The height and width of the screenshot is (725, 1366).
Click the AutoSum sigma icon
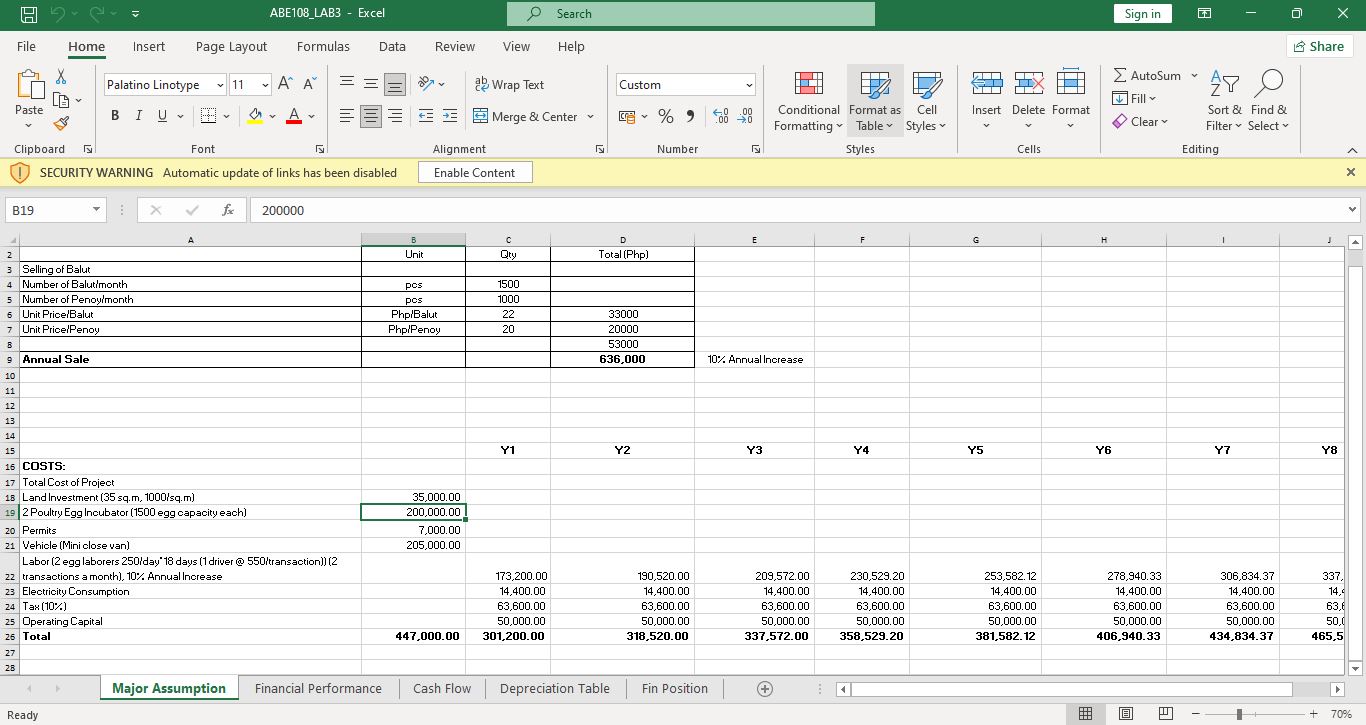[x=1120, y=76]
